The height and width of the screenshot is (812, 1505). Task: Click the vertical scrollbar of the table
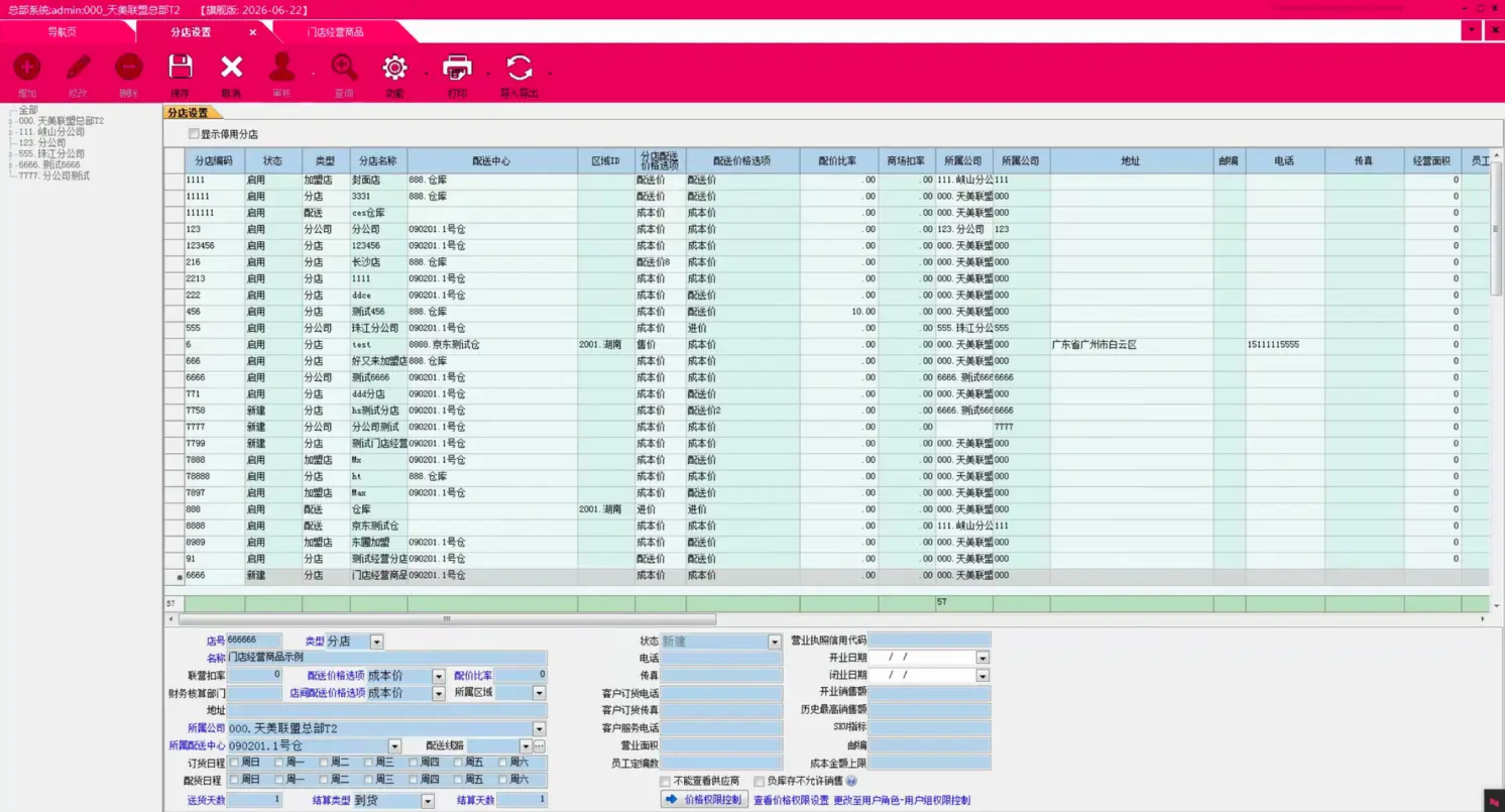coord(1496,229)
